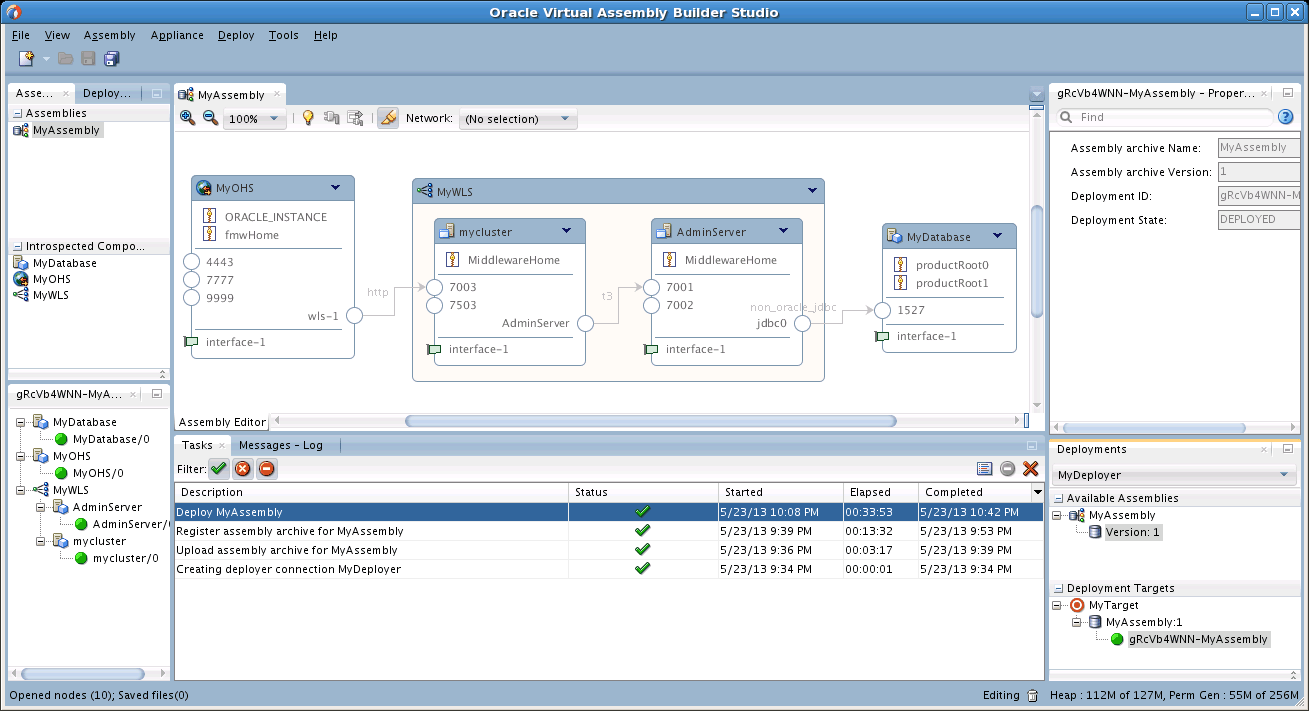
Task: Collapse the MyWLS tree node
Action: pos(21,490)
